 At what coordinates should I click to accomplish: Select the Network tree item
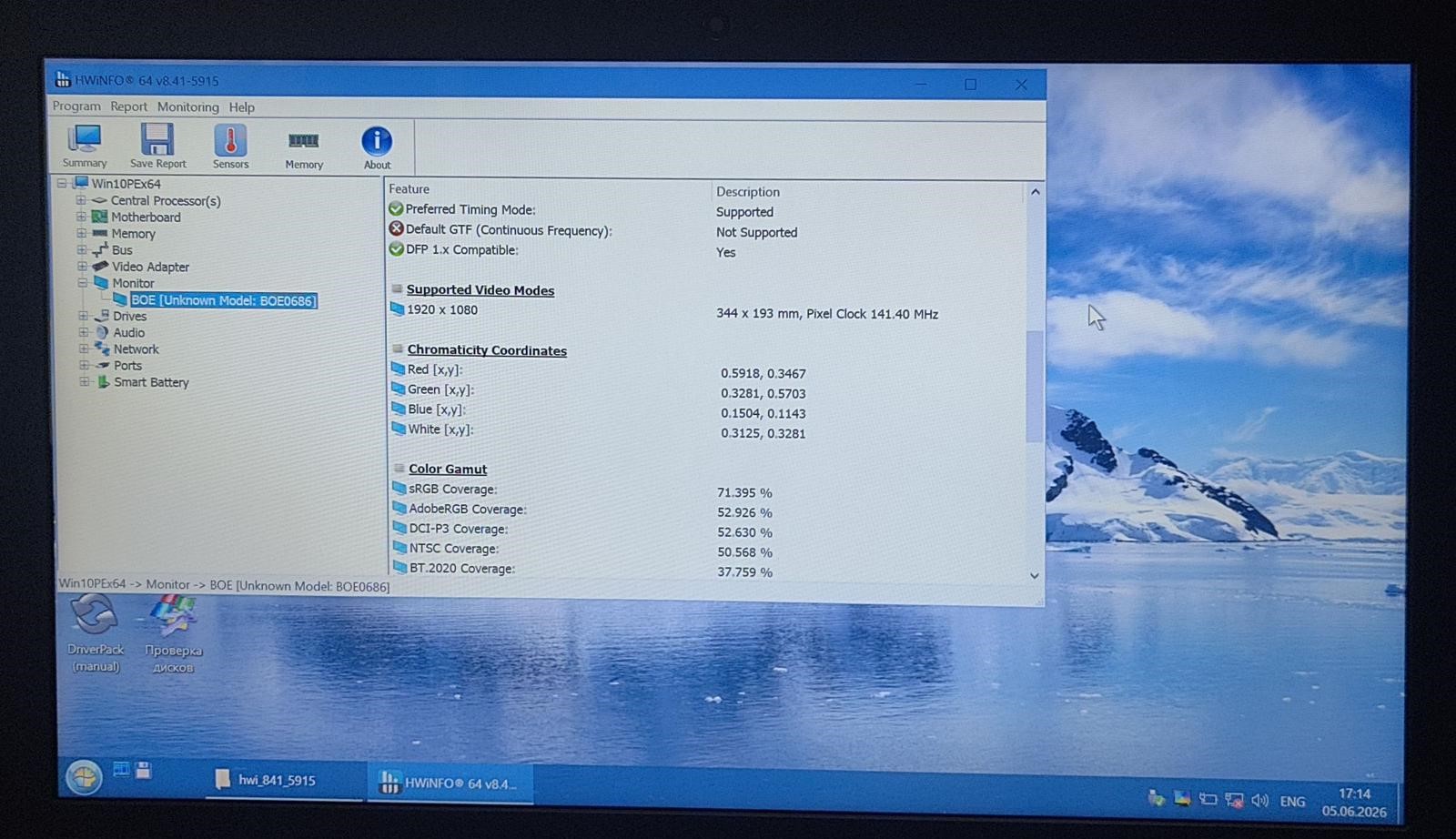[136, 349]
